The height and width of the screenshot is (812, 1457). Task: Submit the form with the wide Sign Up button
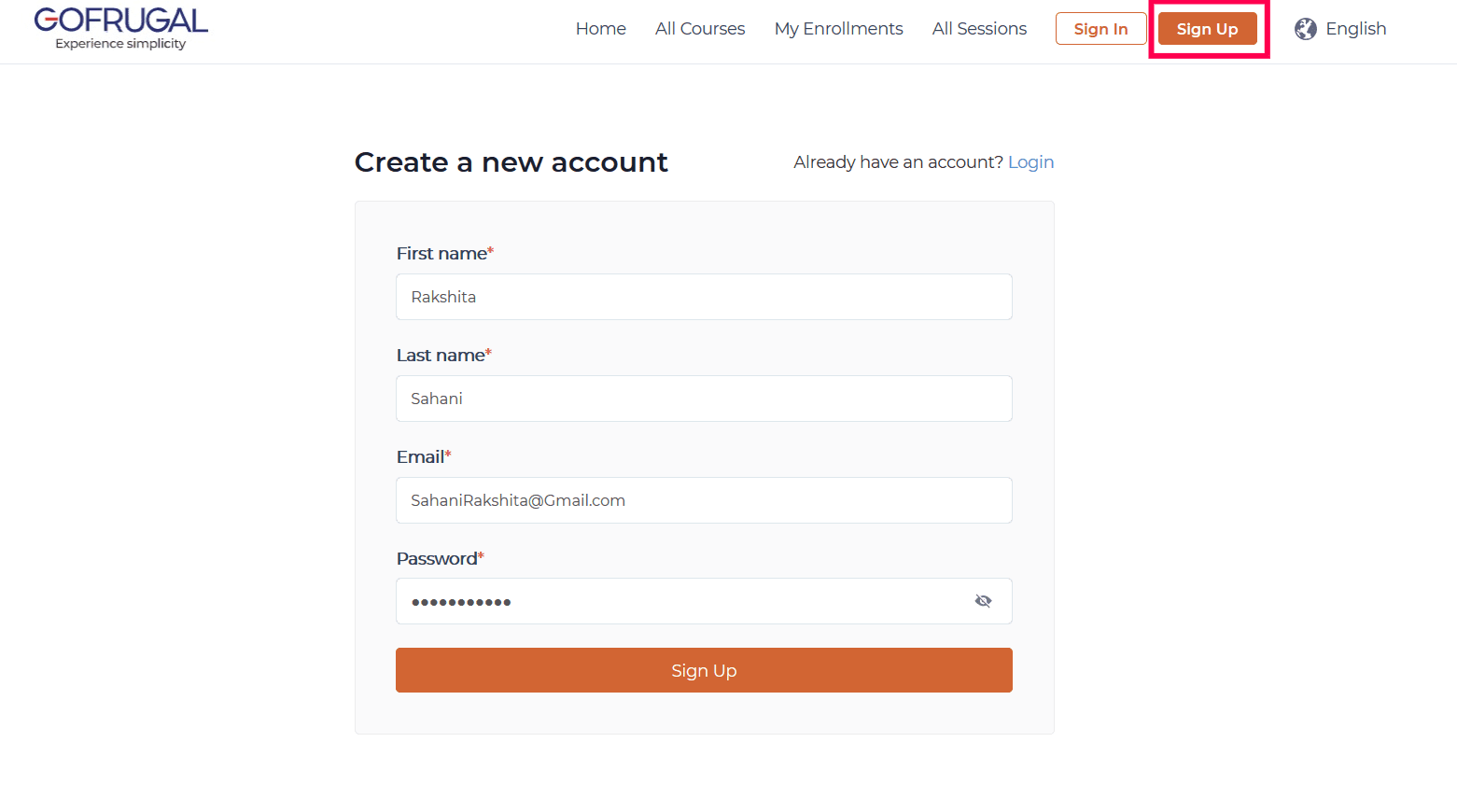pyautogui.click(x=704, y=670)
